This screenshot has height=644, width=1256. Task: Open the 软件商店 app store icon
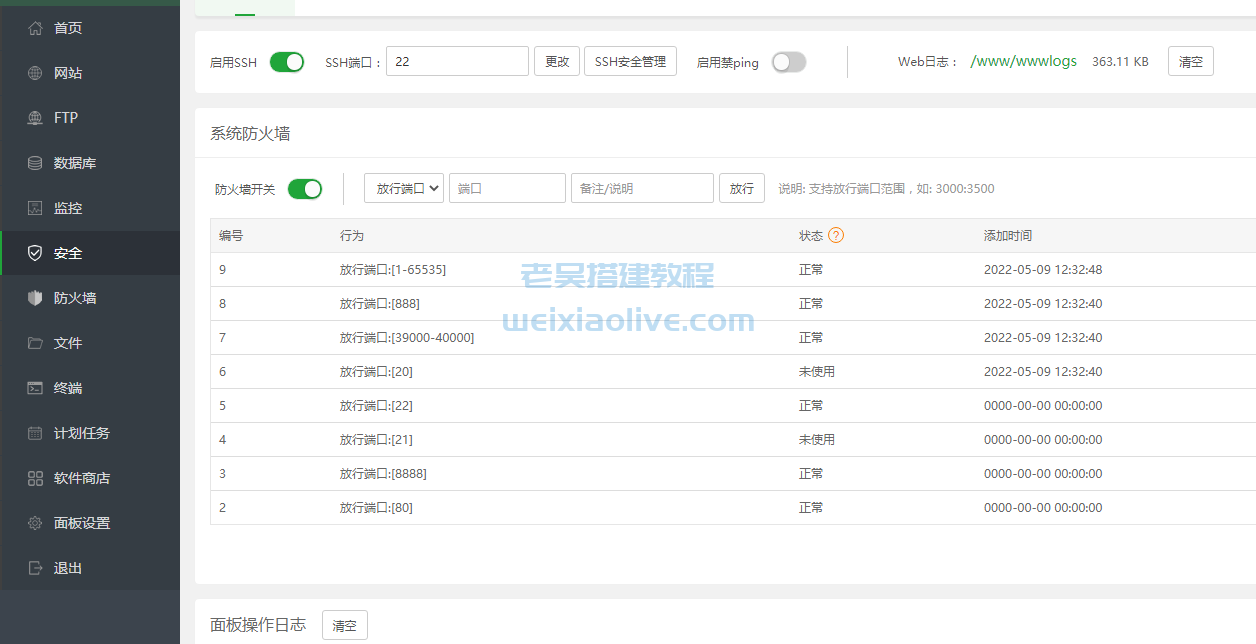click(33, 478)
